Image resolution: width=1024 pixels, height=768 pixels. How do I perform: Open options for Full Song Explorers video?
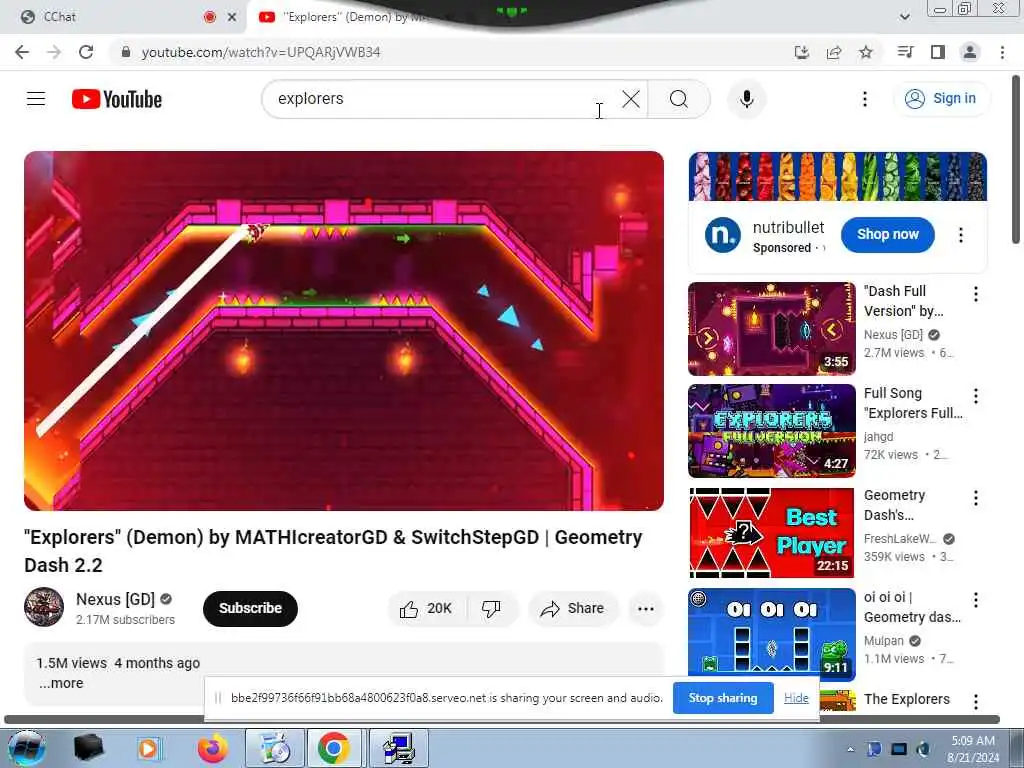pyautogui.click(x=976, y=396)
